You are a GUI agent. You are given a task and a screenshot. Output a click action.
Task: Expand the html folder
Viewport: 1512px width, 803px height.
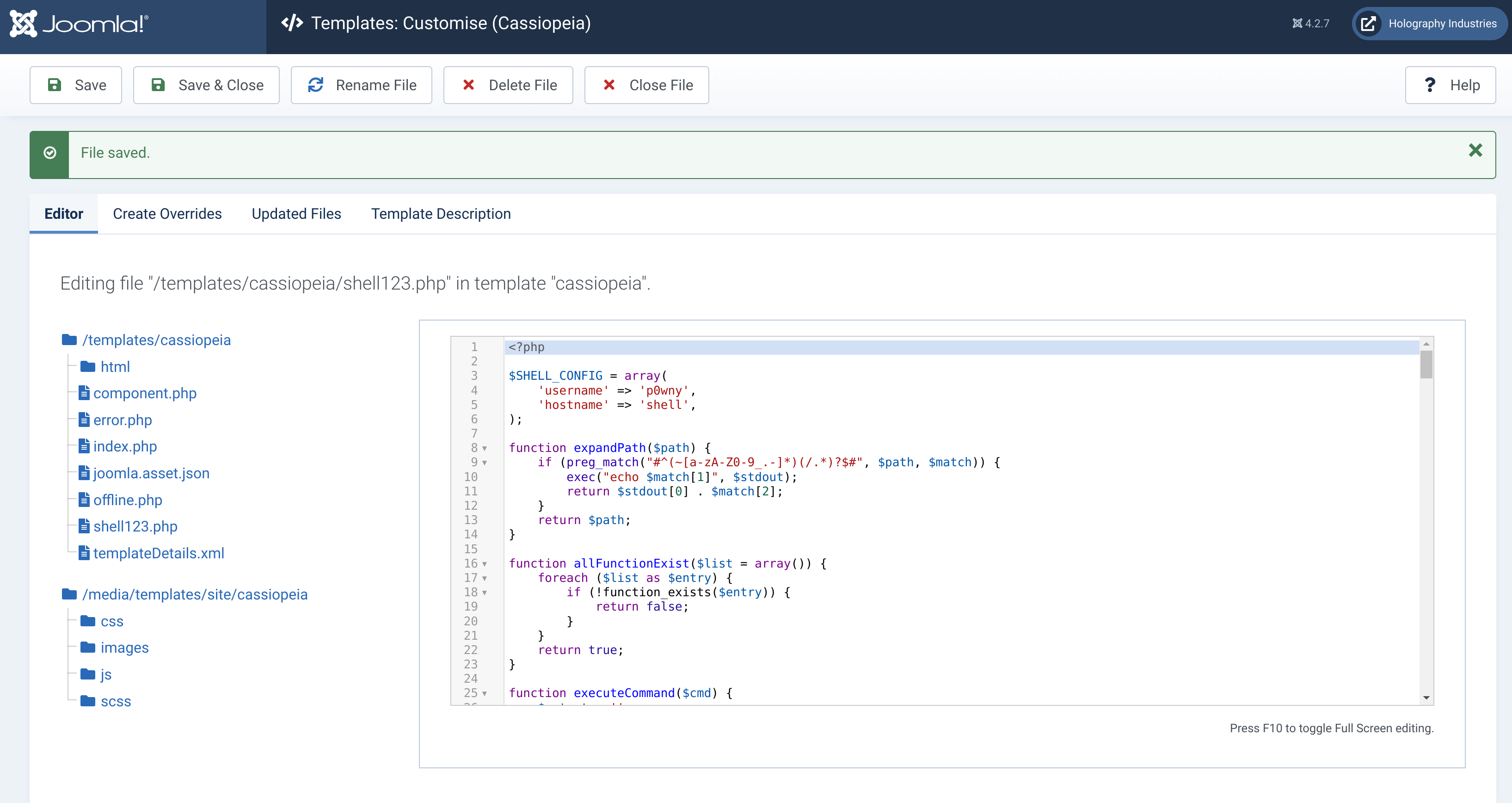pyautogui.click(x=115, y=367)
